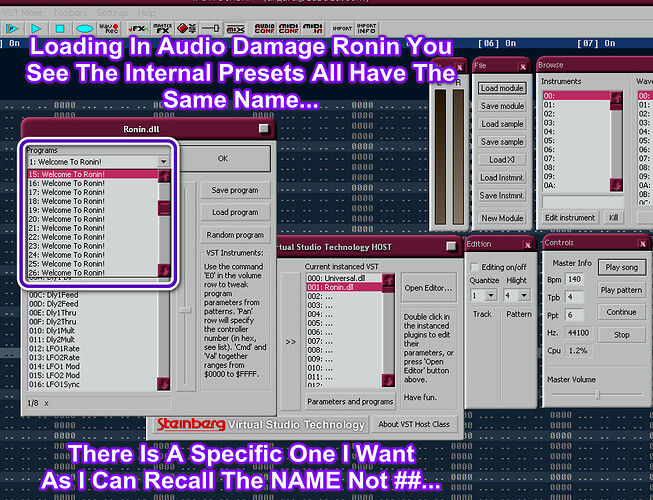Image resolution: width=653 pixels, height=500 pixels.
Task: Adjust the Master Volume slider handle
Action: click(598, 394)
